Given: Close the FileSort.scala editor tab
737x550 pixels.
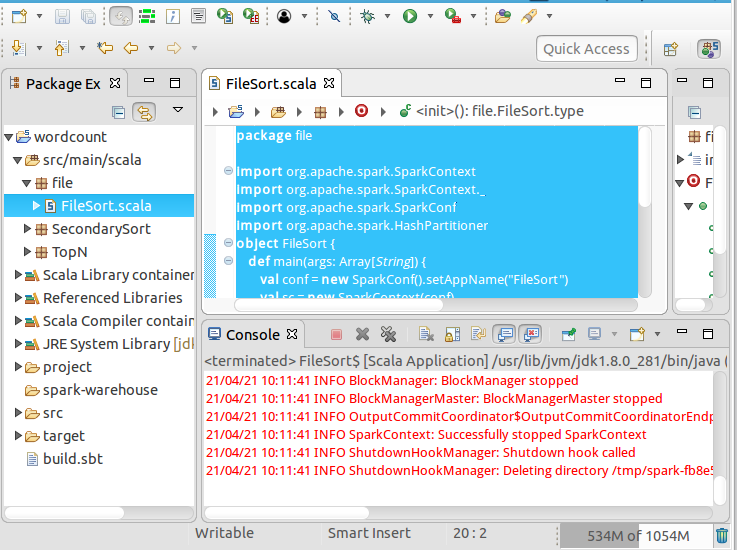Looking at the screenshot, I should tap(329, 83).
